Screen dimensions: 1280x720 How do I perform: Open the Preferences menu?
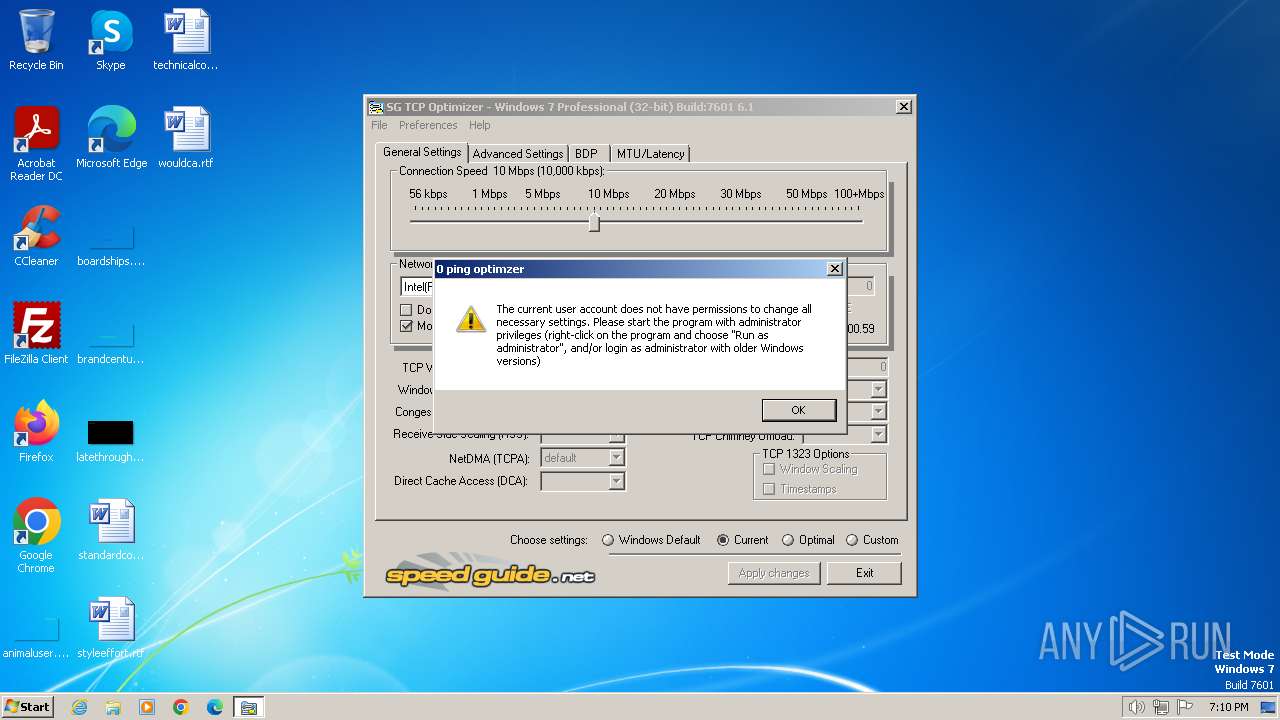[x=428, y=125]
